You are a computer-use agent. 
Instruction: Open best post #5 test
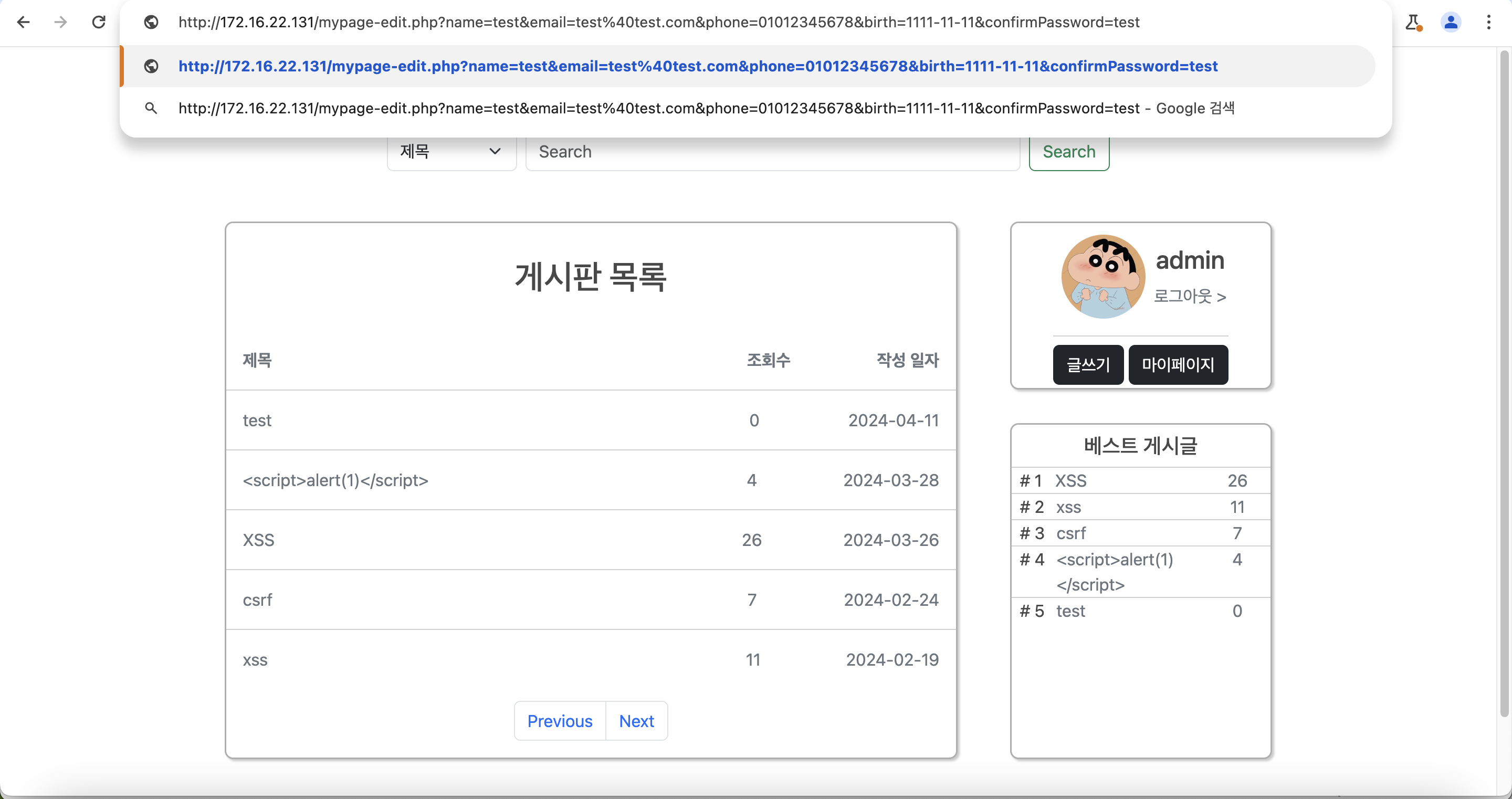1070,611
